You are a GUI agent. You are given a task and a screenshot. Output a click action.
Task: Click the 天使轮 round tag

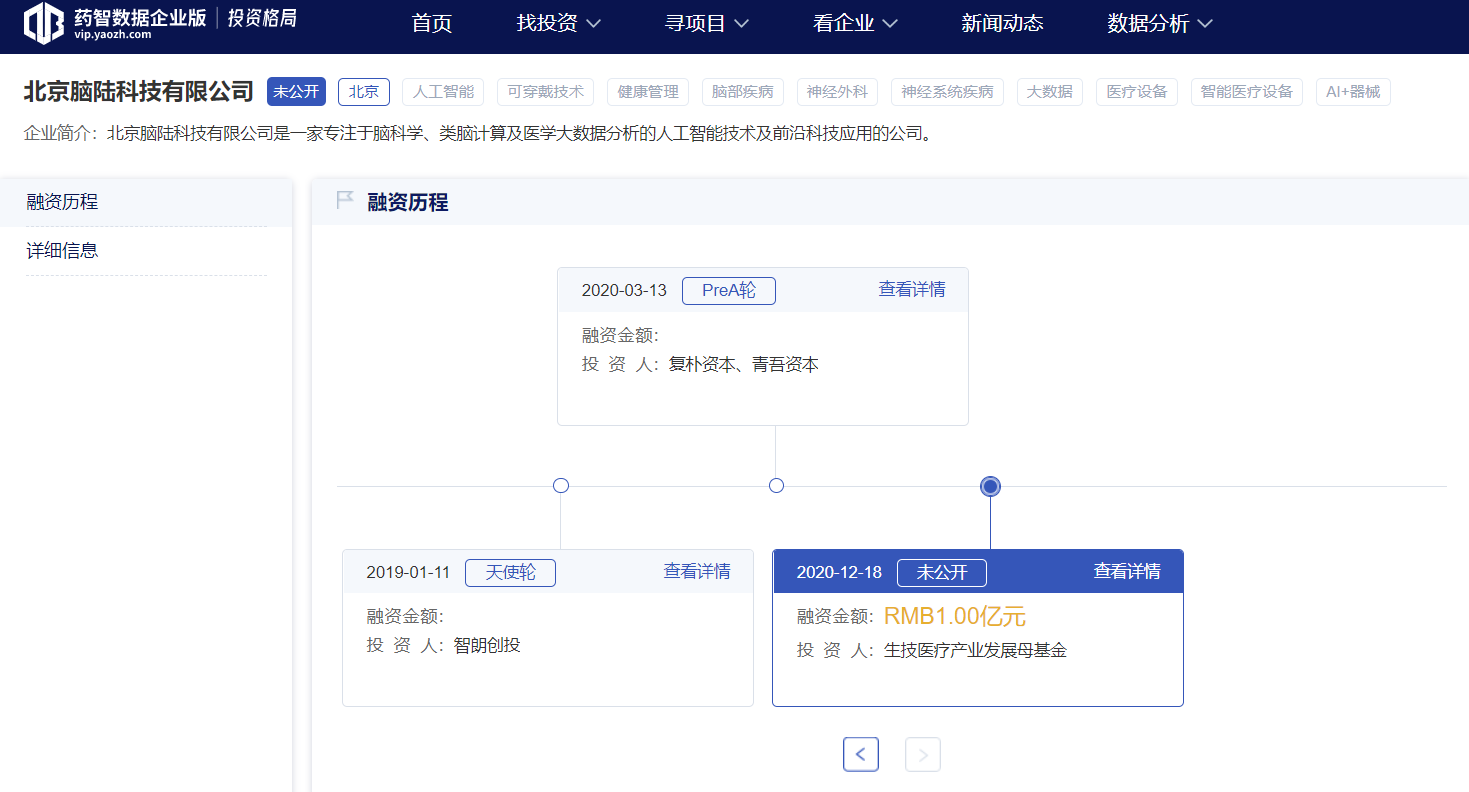pos(511,573)
